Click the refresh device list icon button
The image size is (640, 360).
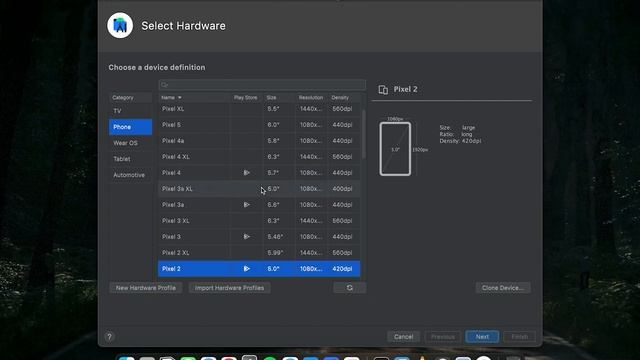pyautogui.click(x=350, y=288)
